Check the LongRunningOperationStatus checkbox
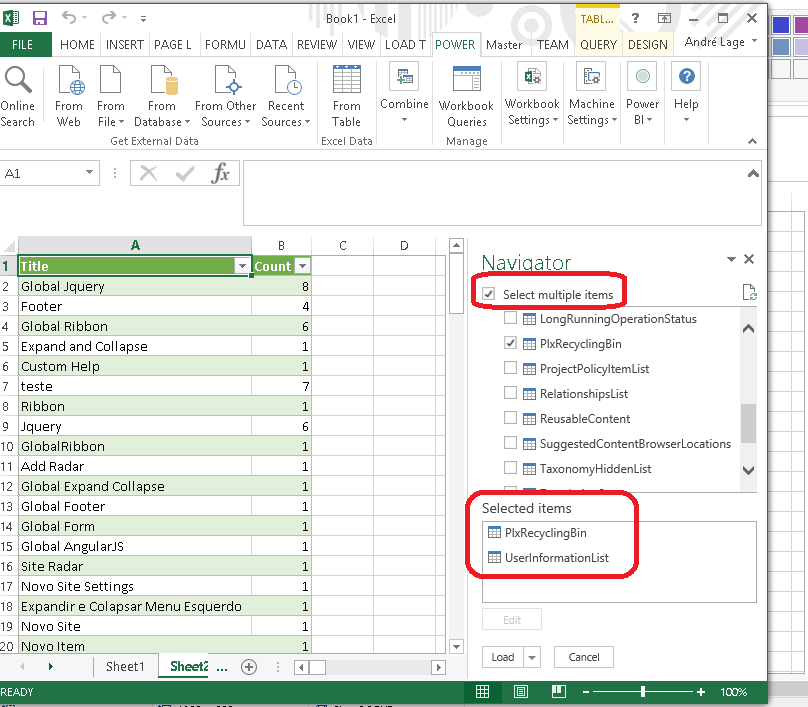808x707 pixels. pyautogui.click(x=510, y=318)
